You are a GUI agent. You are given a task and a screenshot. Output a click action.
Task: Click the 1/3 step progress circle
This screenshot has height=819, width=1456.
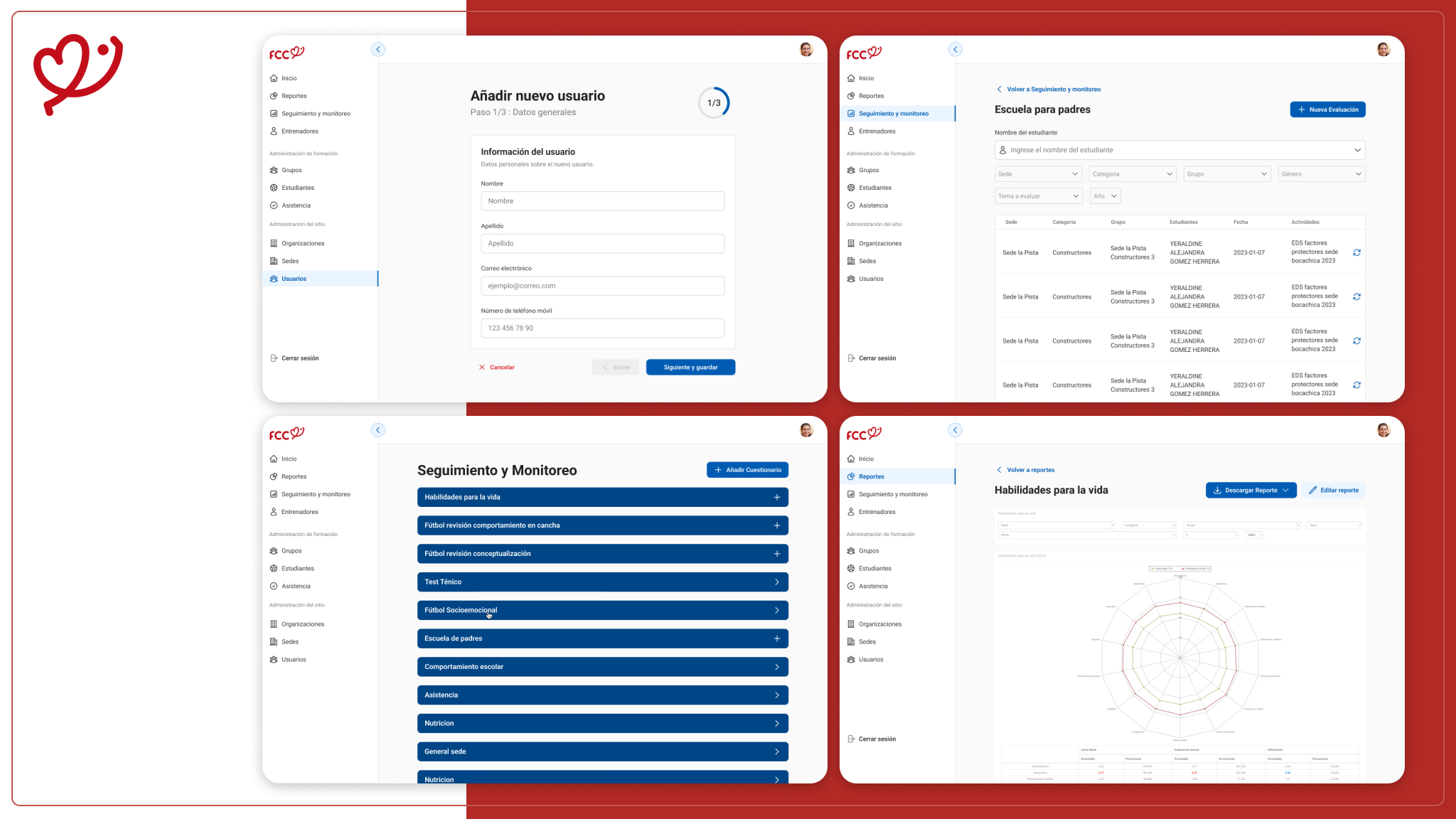pyautogui.click(x=713, y=103)
